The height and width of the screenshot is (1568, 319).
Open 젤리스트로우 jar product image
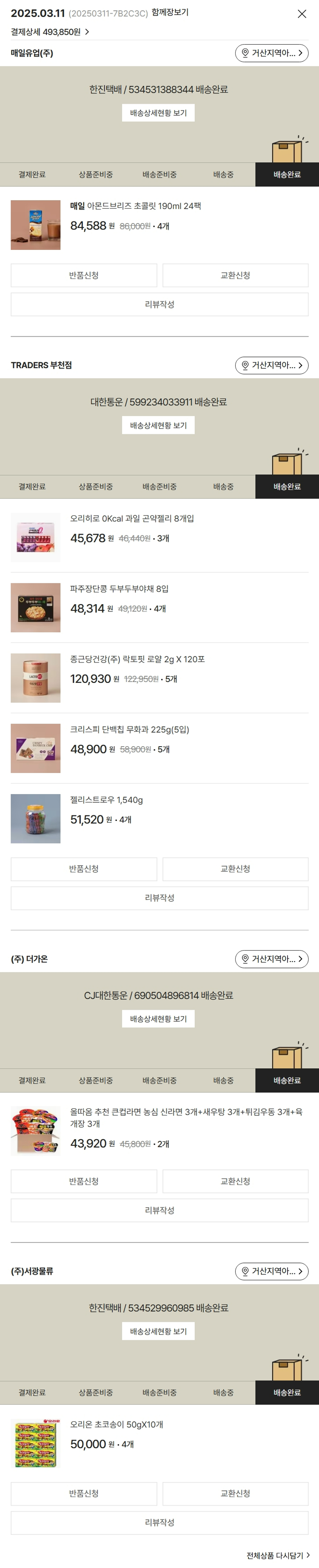[x=35, y=818]
